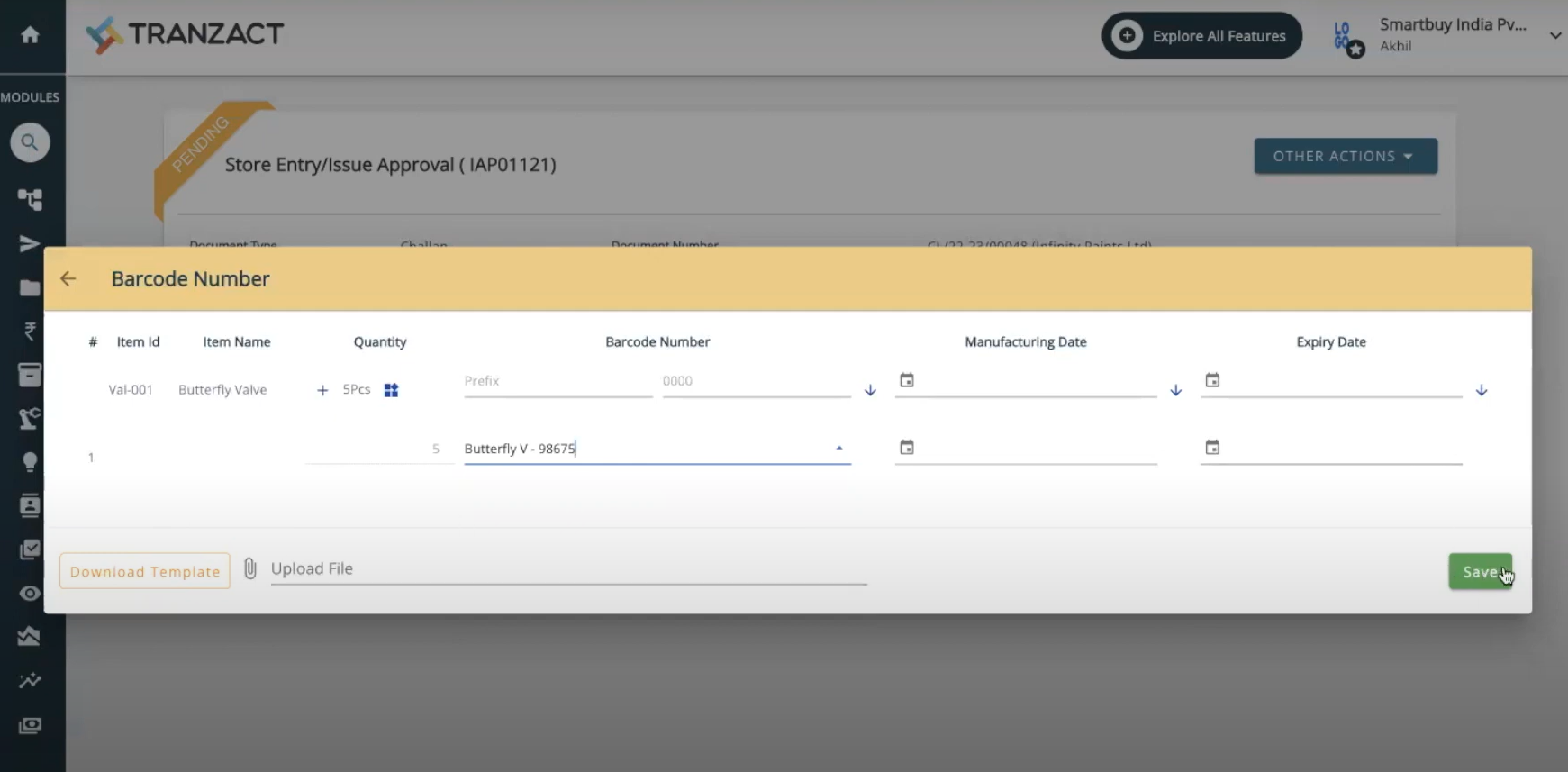
Task: Click the green Save button
Action: [x=1480, y=571]
